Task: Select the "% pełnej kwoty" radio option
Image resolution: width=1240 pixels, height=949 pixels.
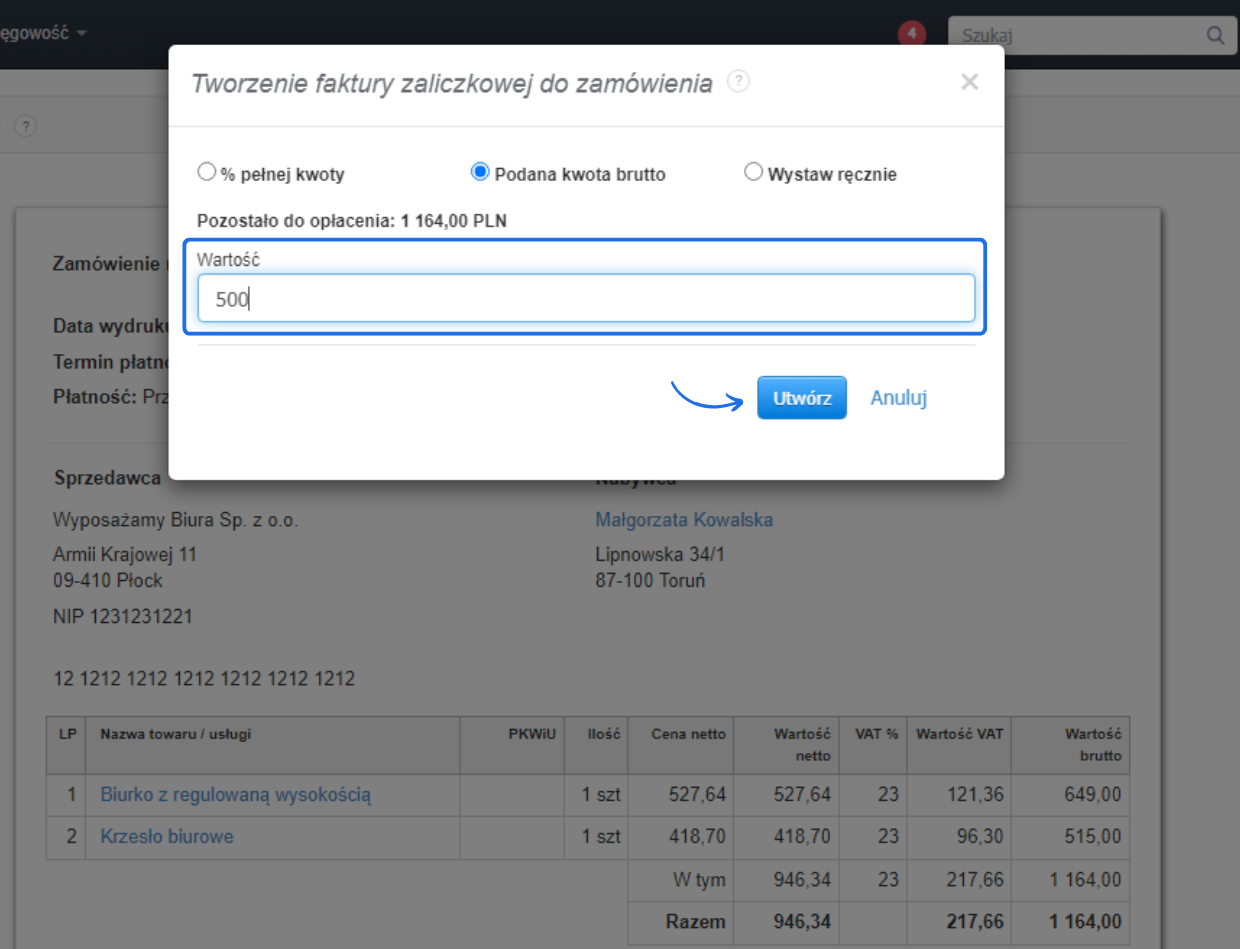Action: click(207, 172)
